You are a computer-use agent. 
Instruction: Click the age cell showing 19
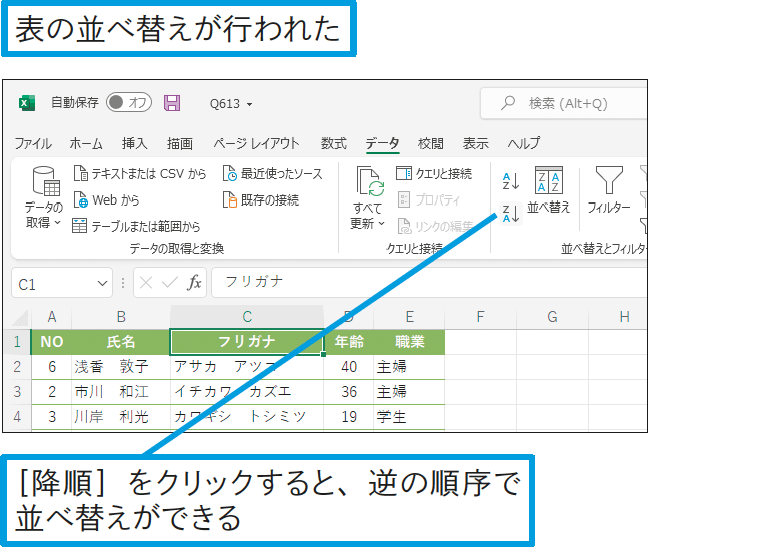pyautogui.click(x=349, y=417)
